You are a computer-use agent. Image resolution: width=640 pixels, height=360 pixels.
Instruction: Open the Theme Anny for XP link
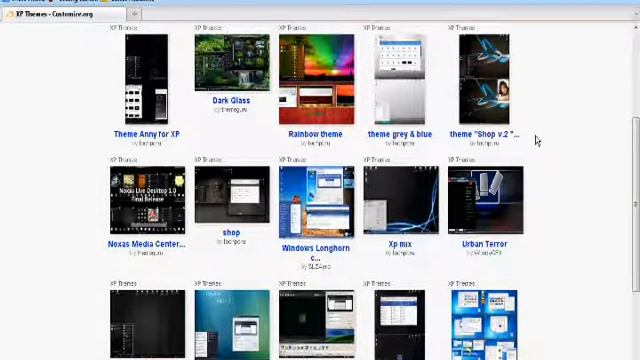click(147, 134)
